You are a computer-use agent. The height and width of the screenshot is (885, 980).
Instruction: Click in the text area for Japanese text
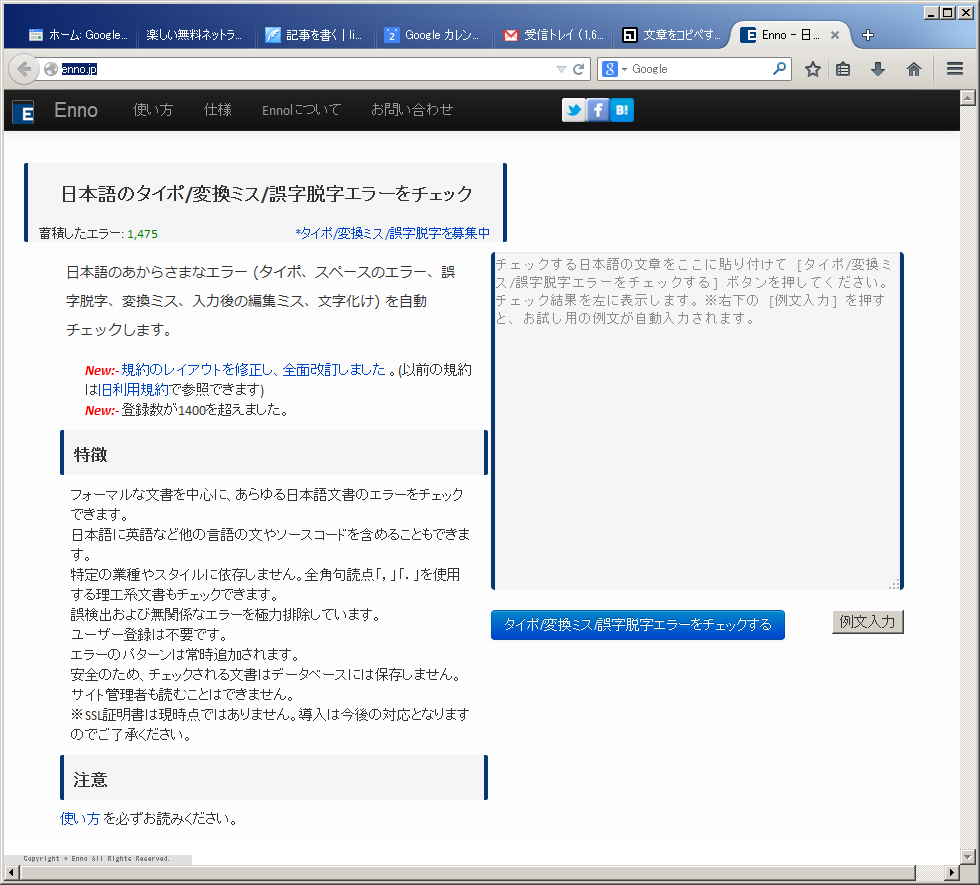click(x=698, y=421)
